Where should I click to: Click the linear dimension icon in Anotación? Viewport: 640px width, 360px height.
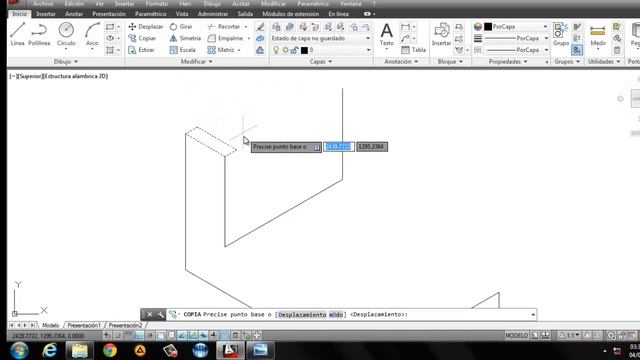(x=405, y=27)
